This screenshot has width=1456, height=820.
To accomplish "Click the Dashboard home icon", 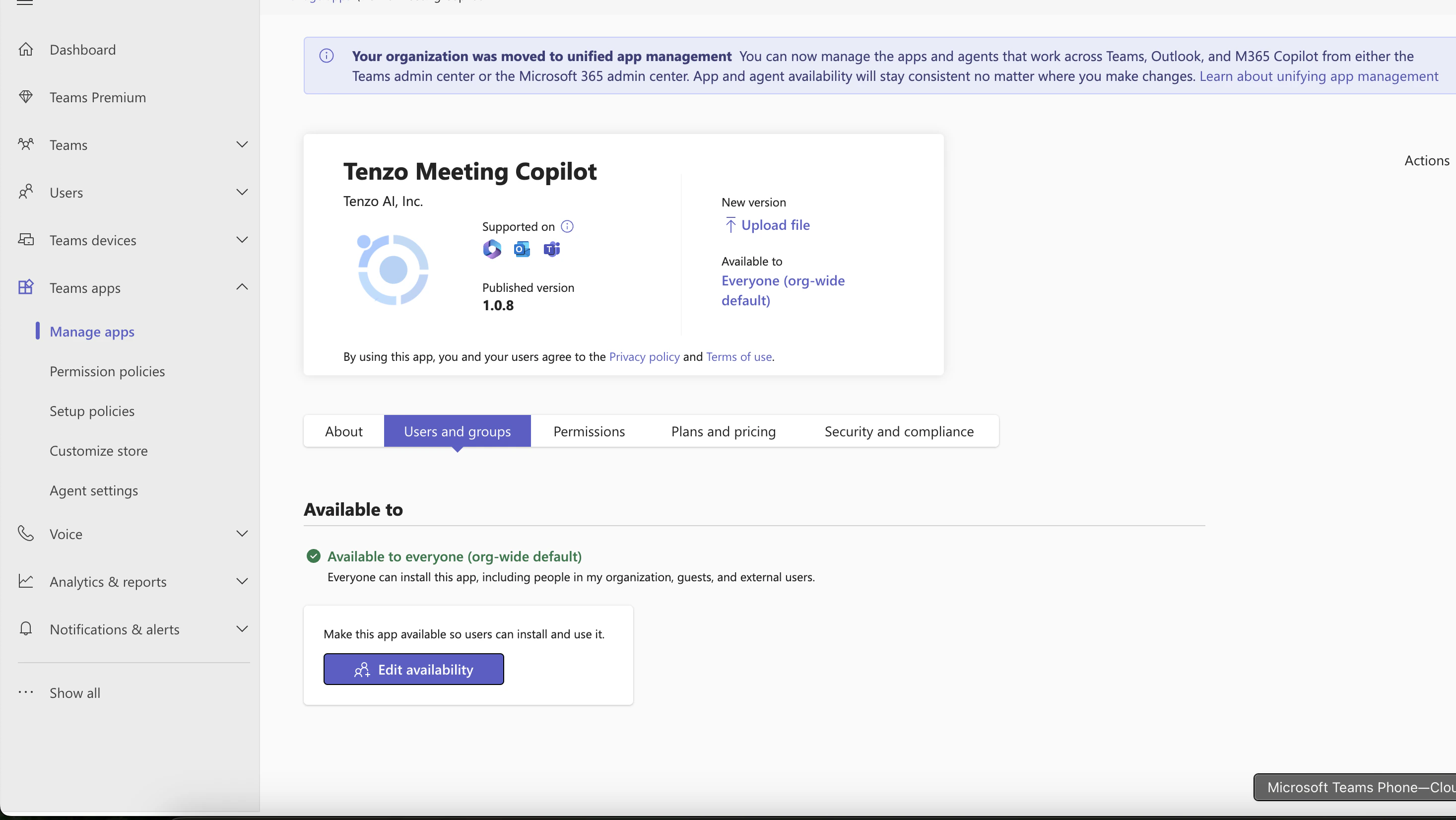I will point(25,50).
